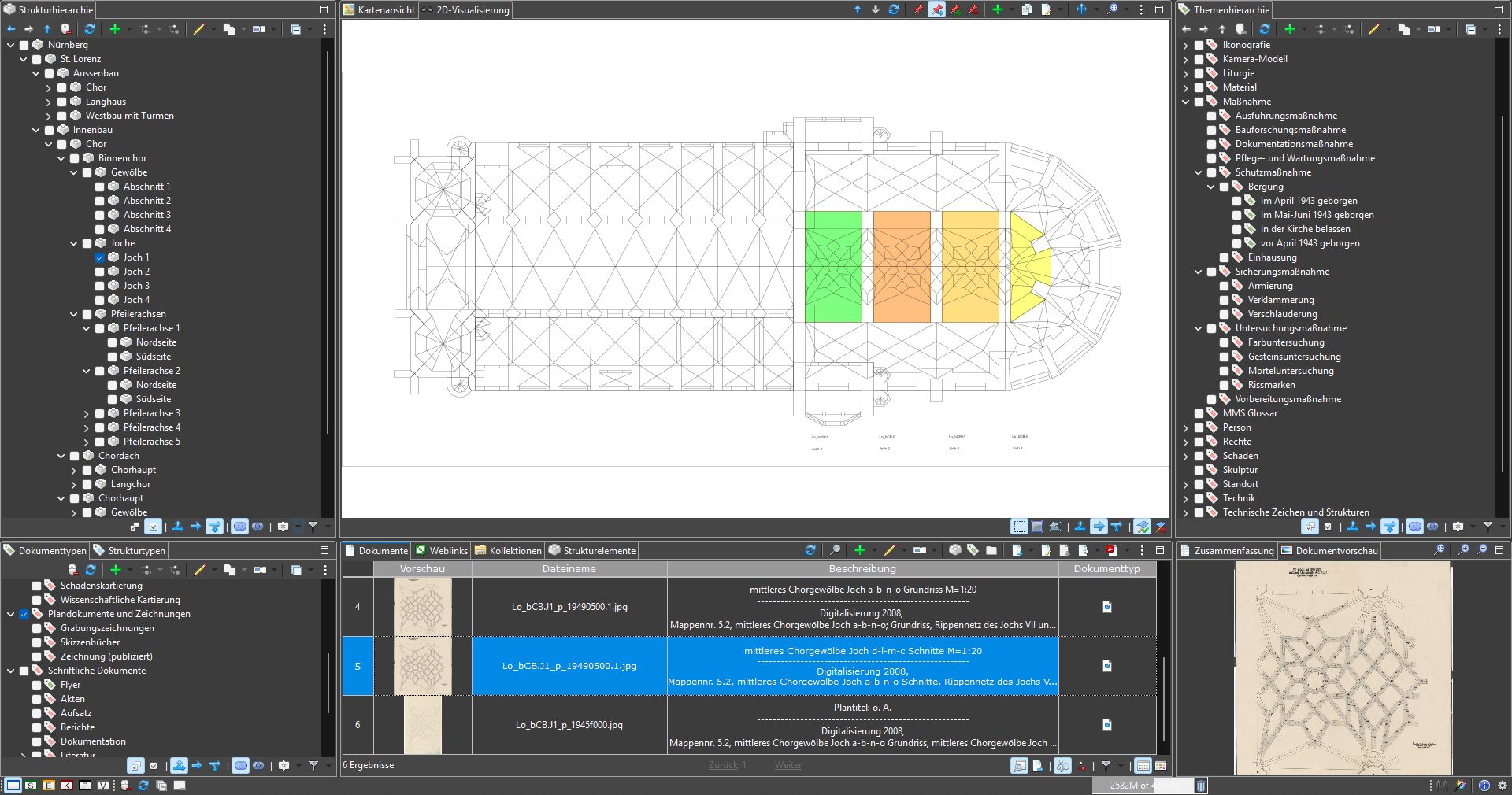This screenshot has height=795, width=1512.
Task: Click the pencil edit icon in Dokumente toolbar
Action: coord(889,550)
